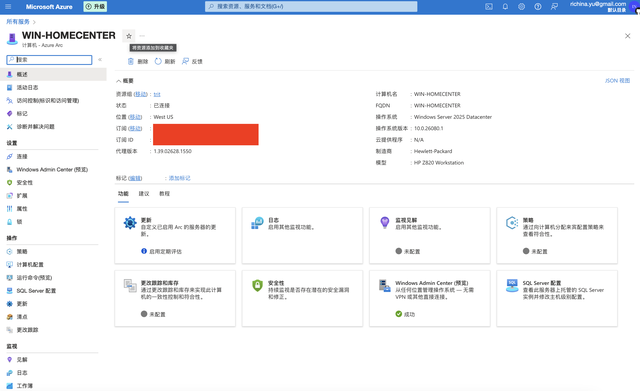Screen dimensions: 640x391
Task: Open feedback icon in top bar
Action: tap(554, 7)
